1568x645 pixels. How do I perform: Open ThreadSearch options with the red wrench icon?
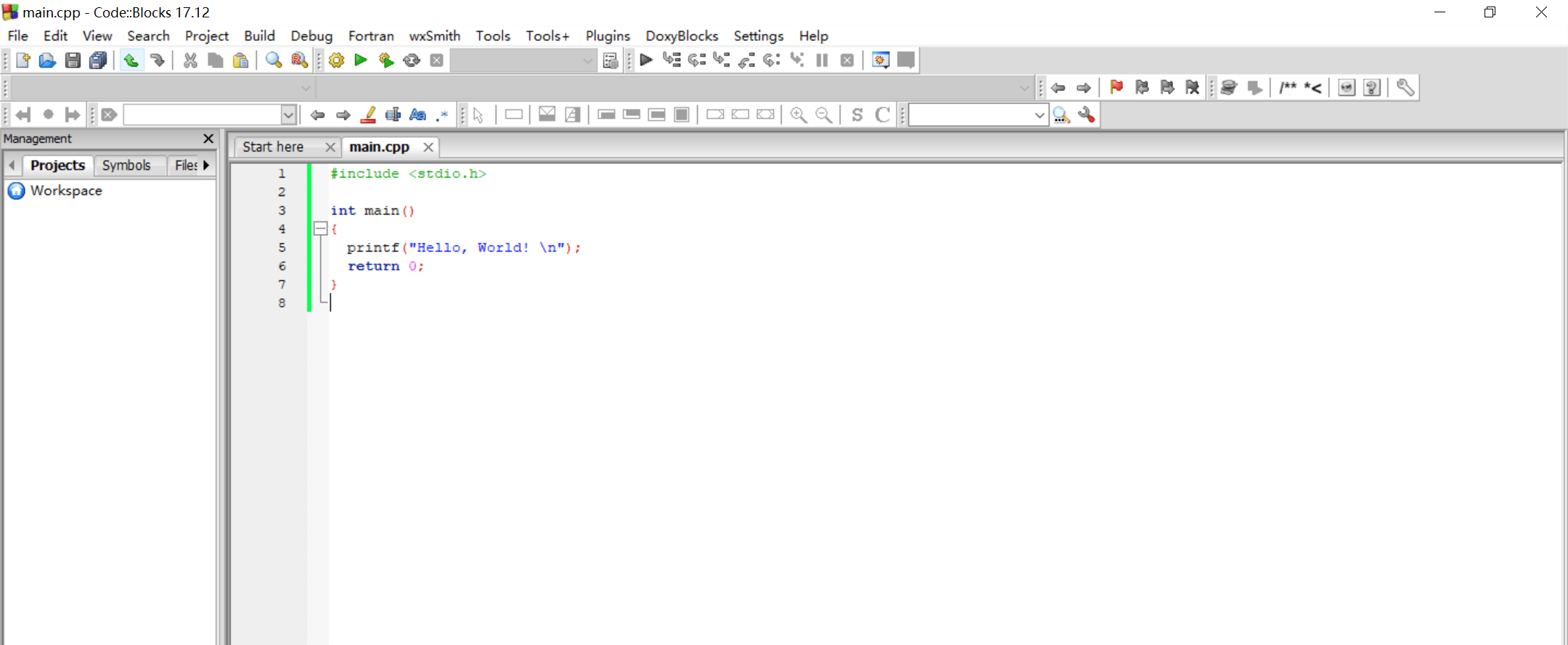point(1087,115)
